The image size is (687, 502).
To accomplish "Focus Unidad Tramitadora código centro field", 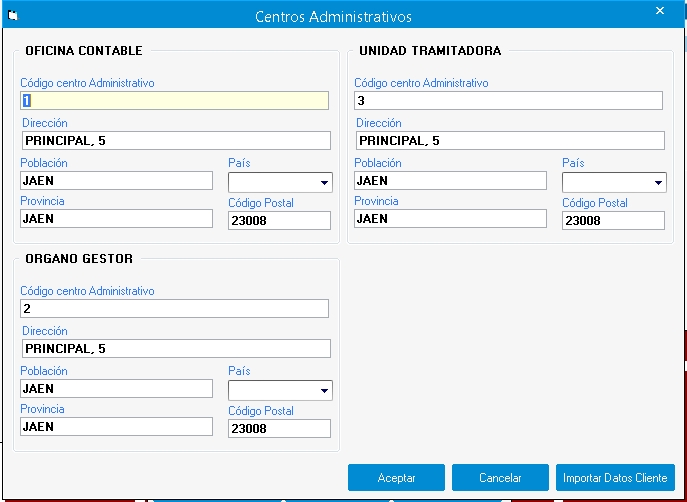I will [508, 101].
